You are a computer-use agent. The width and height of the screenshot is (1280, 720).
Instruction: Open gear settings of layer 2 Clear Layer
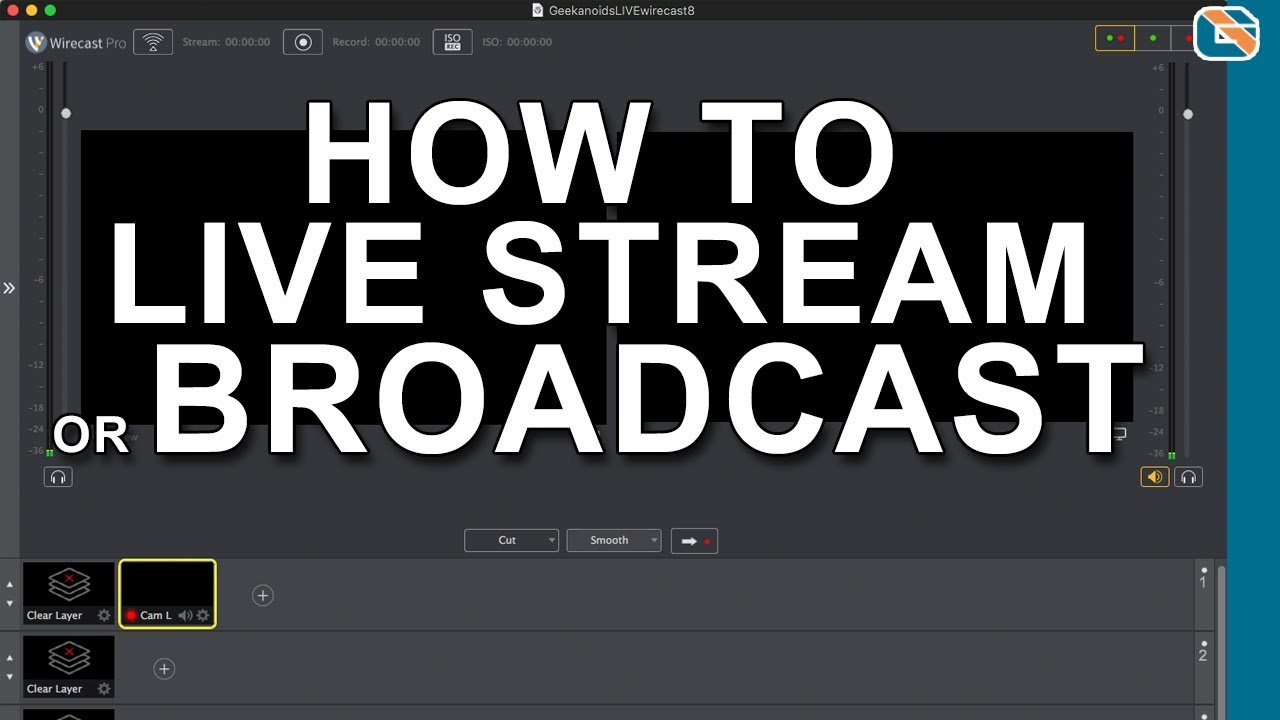tap(104, 689)
